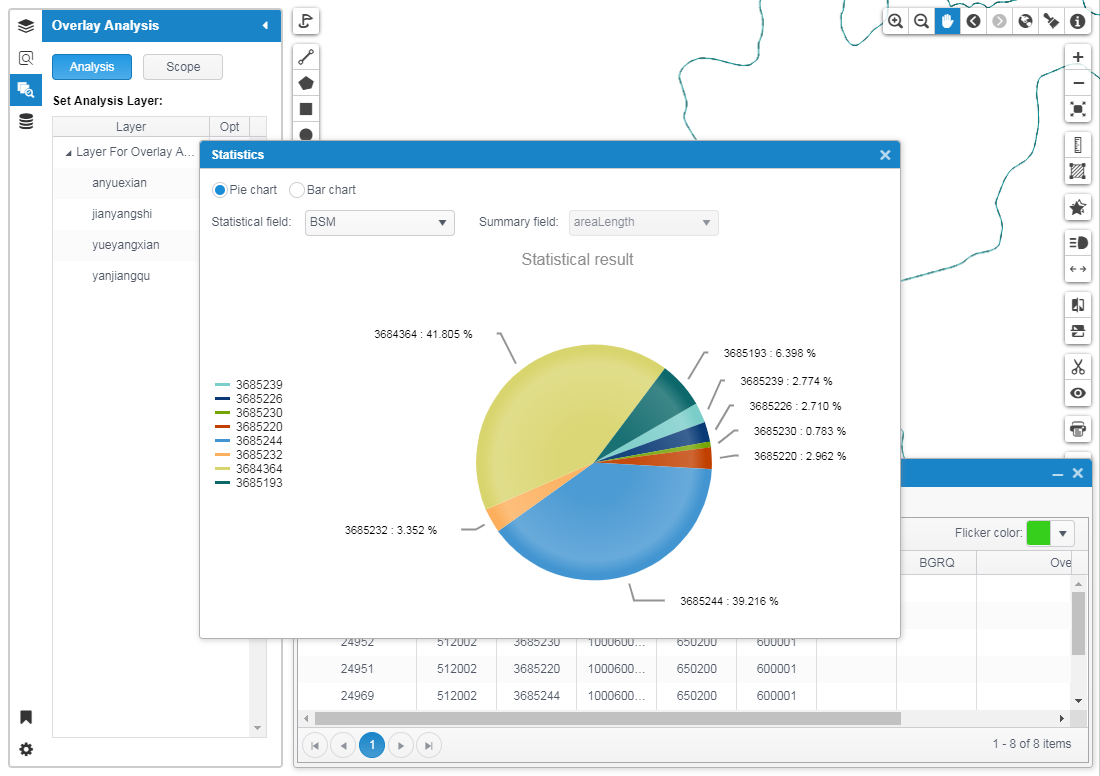
Task: Toggle legend entry 3685244
Action: pyautogui.click(x=249, y=441)
